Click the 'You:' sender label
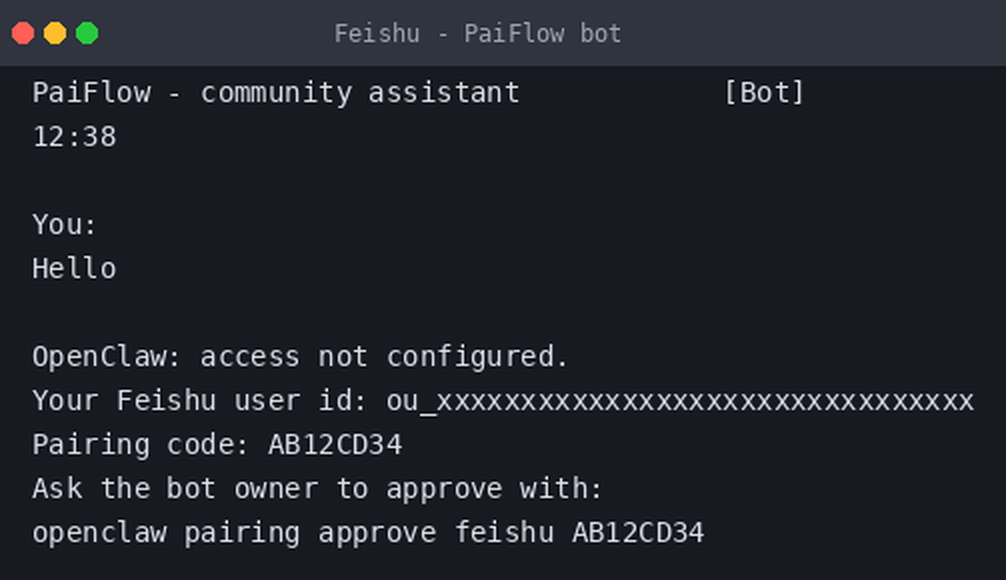 [65, 225]
